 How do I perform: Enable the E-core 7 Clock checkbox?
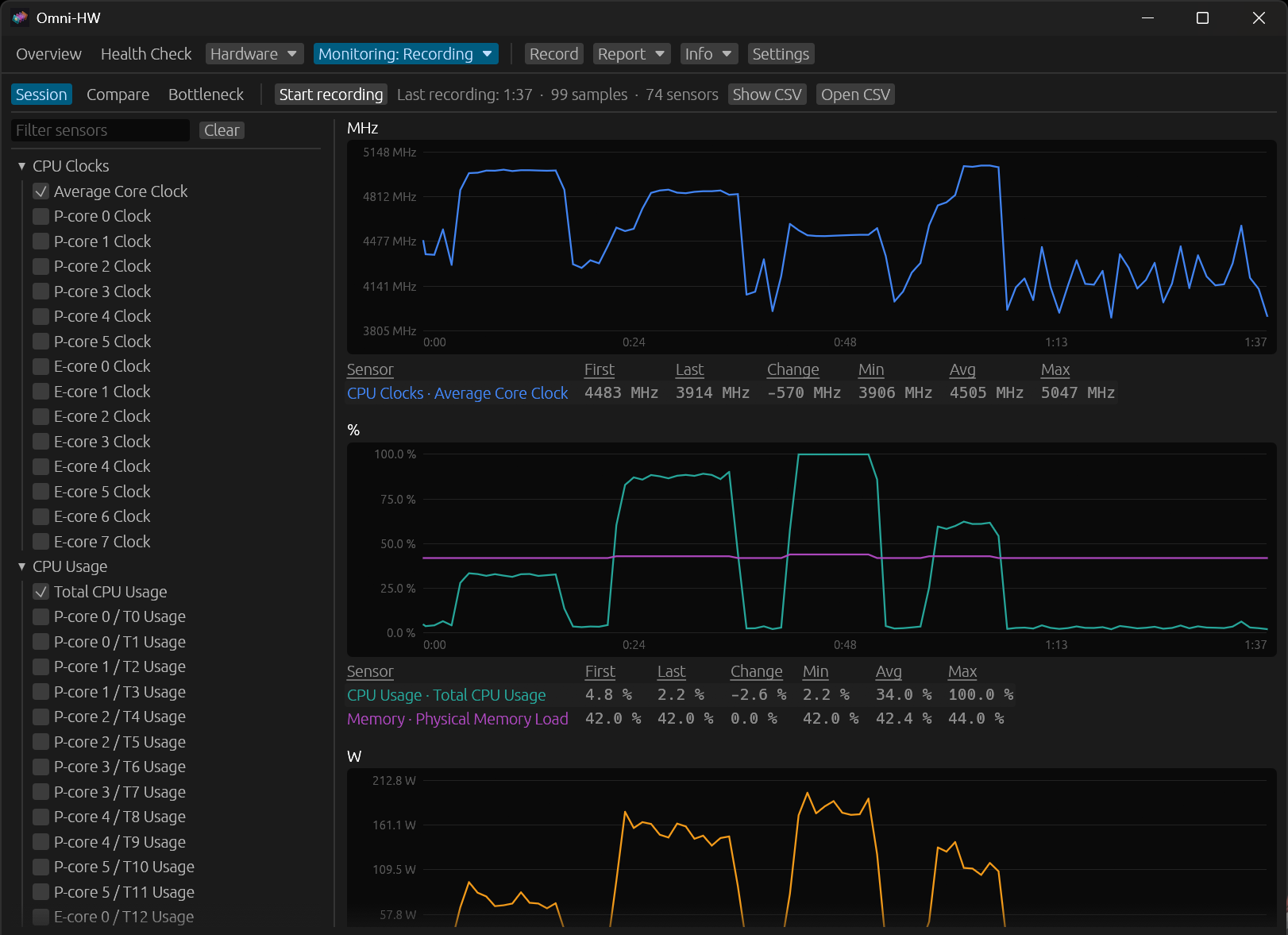coord(41,542)
